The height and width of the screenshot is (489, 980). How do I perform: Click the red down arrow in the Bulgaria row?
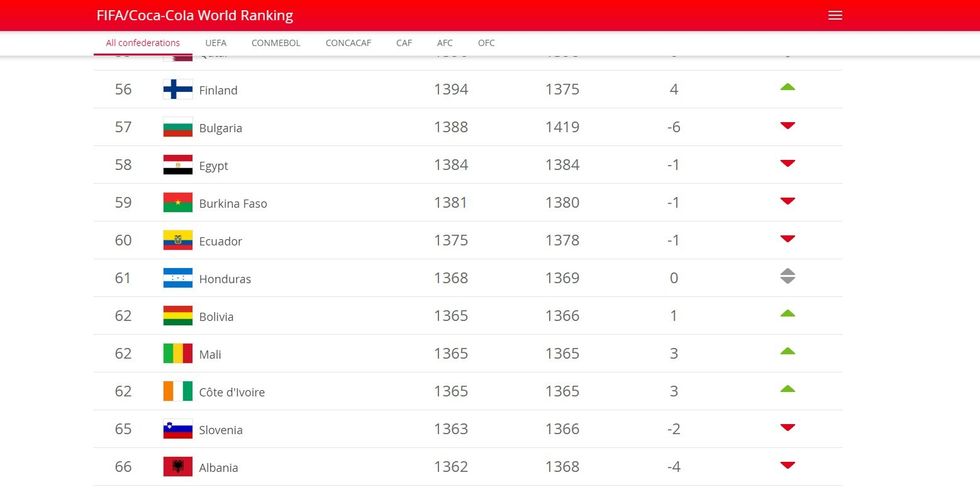click(787, 126)
